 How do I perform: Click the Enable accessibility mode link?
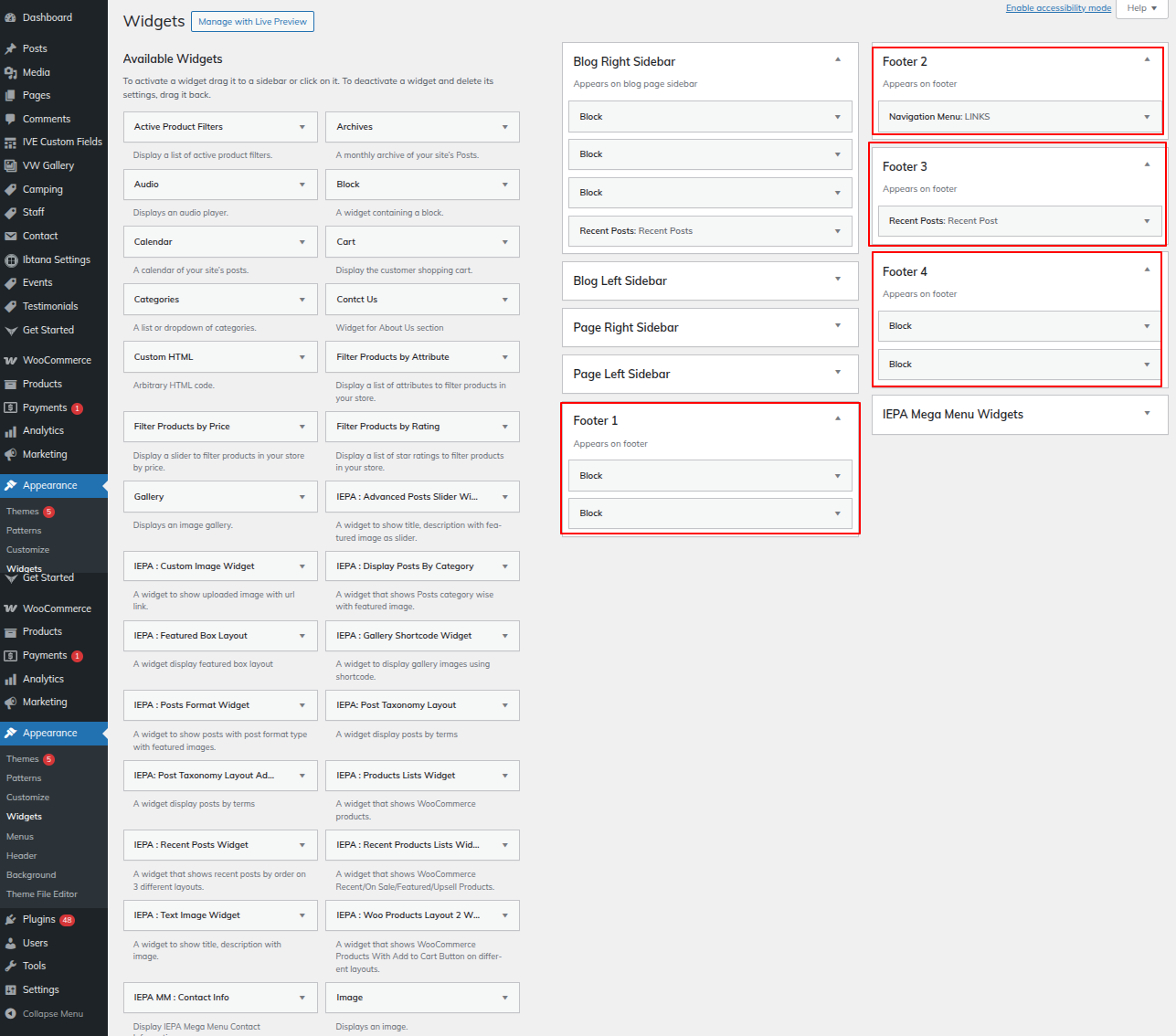coord(1058,8)
